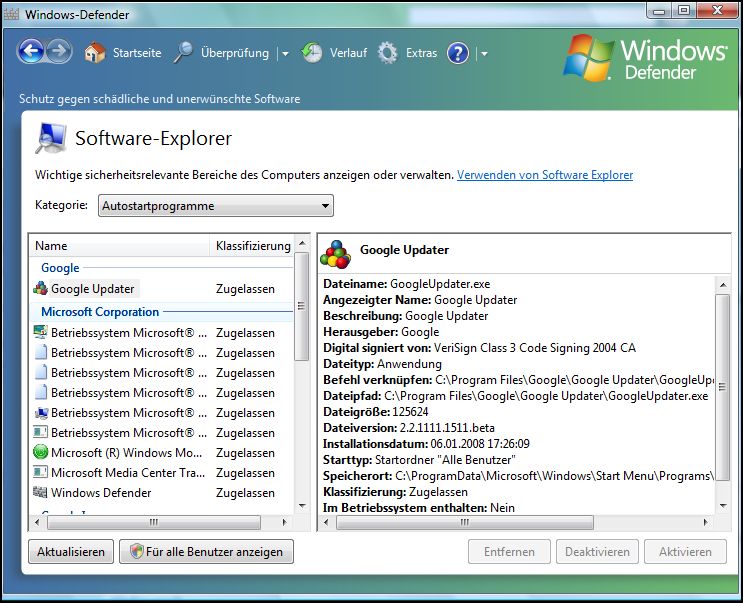Click the Herausgeber: Google line
This screenshot has height=603, width=743.
381,332
